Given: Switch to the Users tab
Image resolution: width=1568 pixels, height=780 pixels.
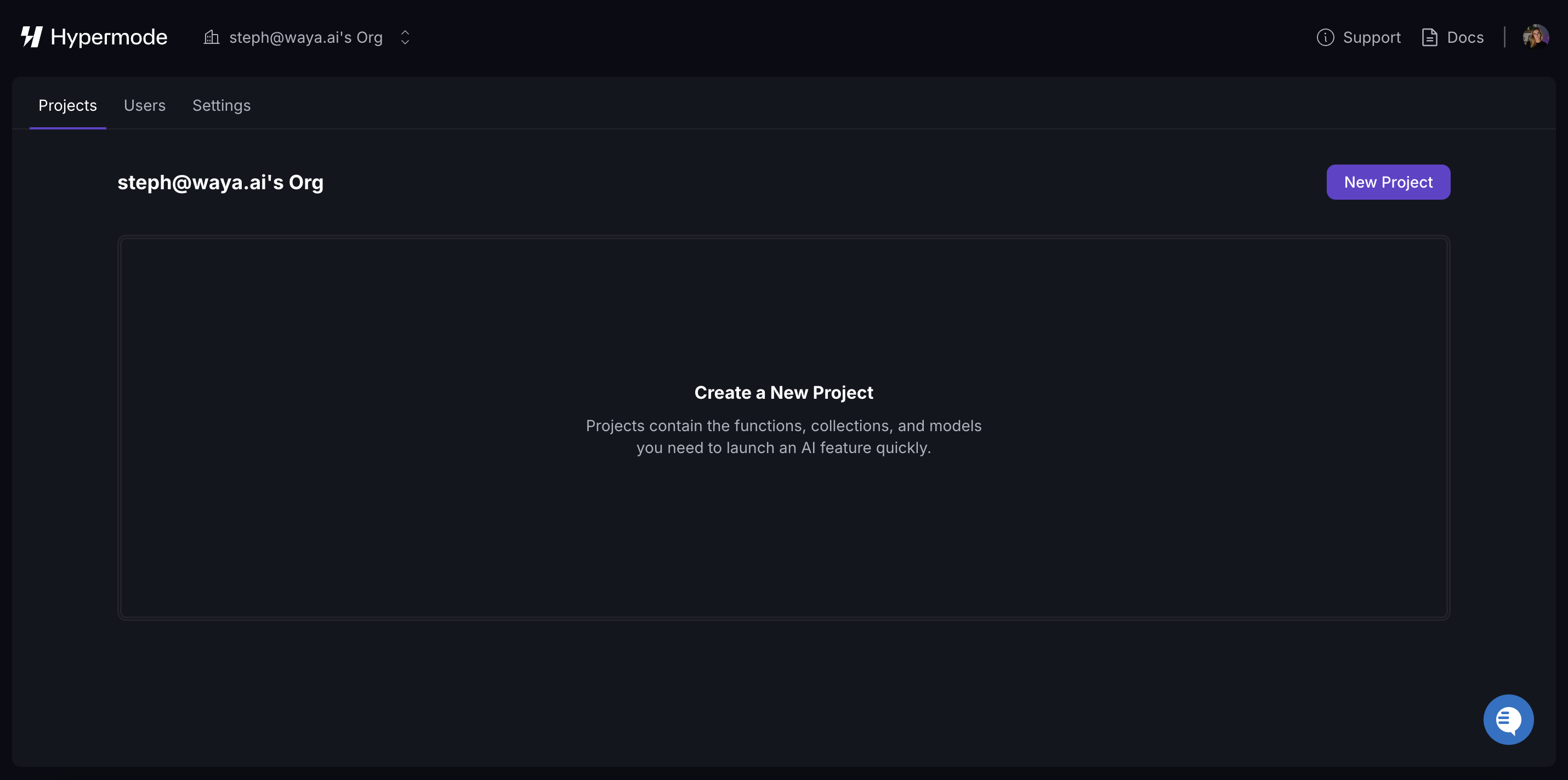Looking at the screenshot, I should point(144,105).
